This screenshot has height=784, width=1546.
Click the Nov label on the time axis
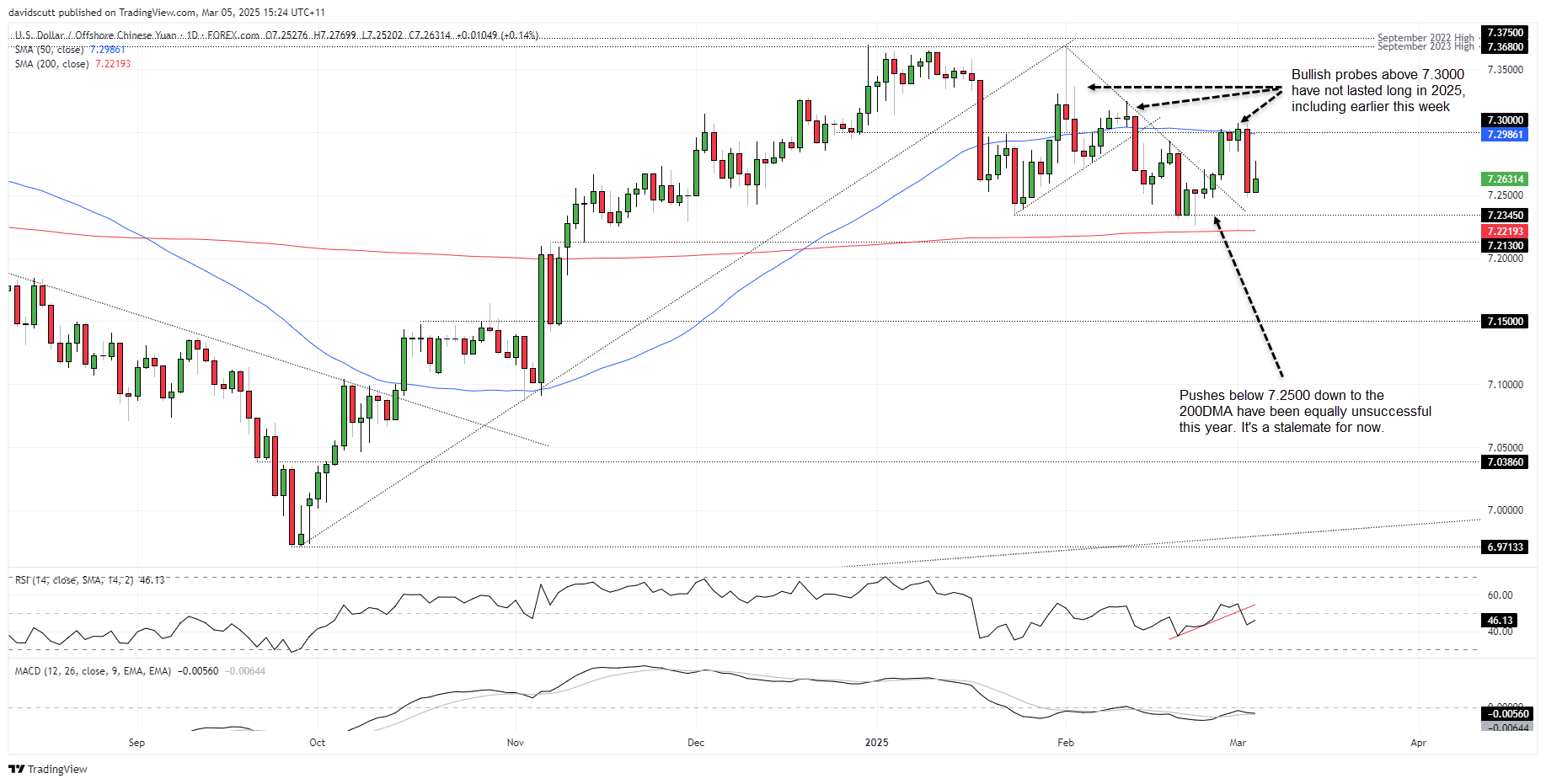click(x=516, y=743)
